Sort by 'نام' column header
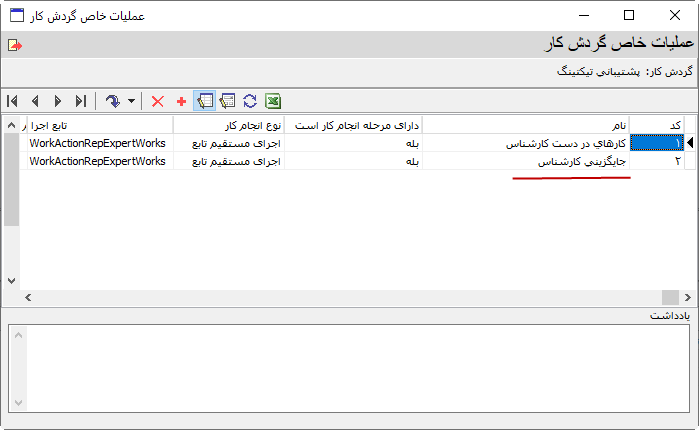The width and height of the screenshot is (699, 430). tap(531, 125)
